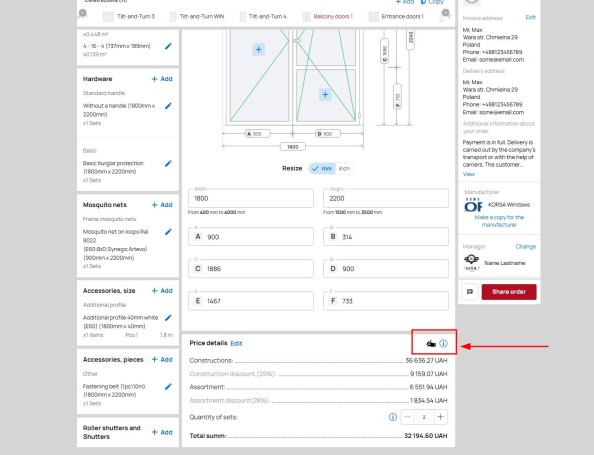Add filling to the left sash plus
Viewport: 594px width, 455px height.
258,49
